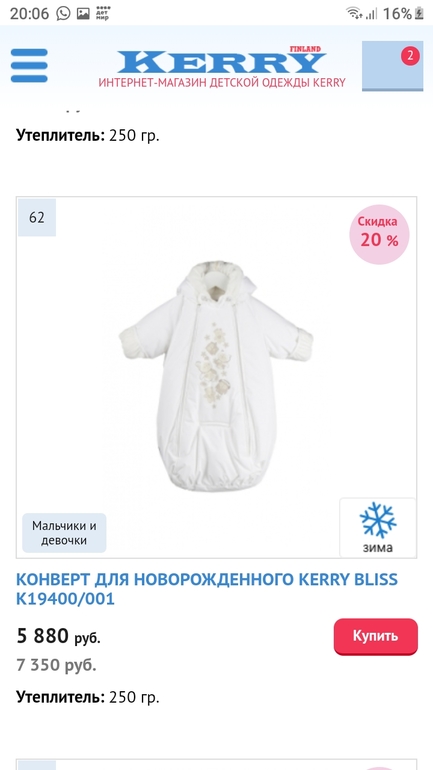
Task: Tap the Wi-Fi status icon
Action: tap(353, 13)
